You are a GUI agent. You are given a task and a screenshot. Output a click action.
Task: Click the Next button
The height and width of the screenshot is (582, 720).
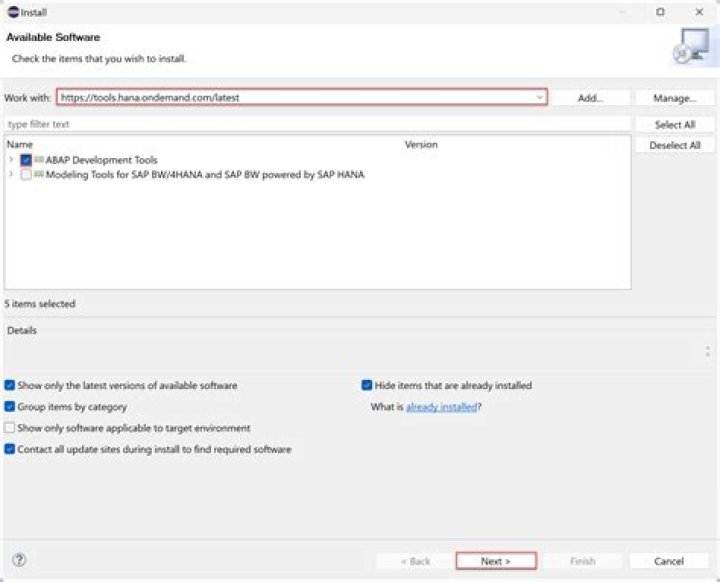pos(495,561)
